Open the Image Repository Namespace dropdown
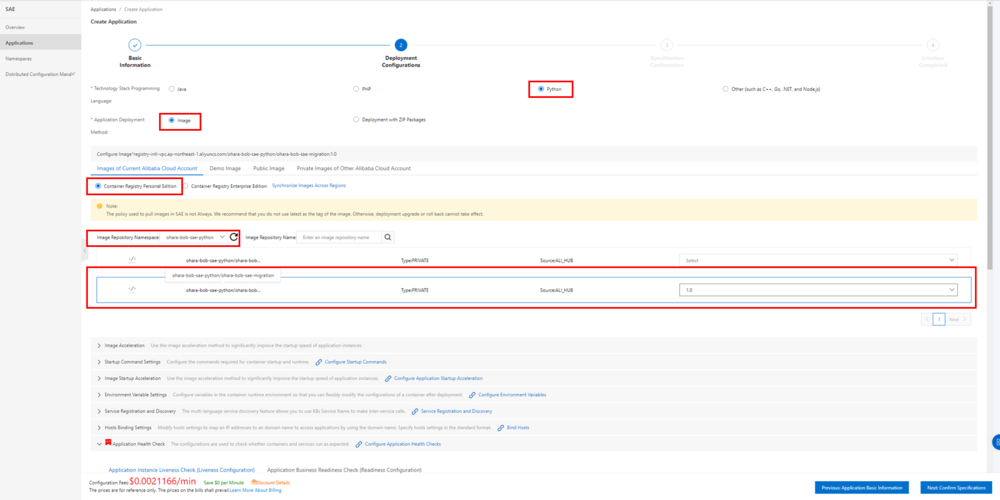 [194, 237]
